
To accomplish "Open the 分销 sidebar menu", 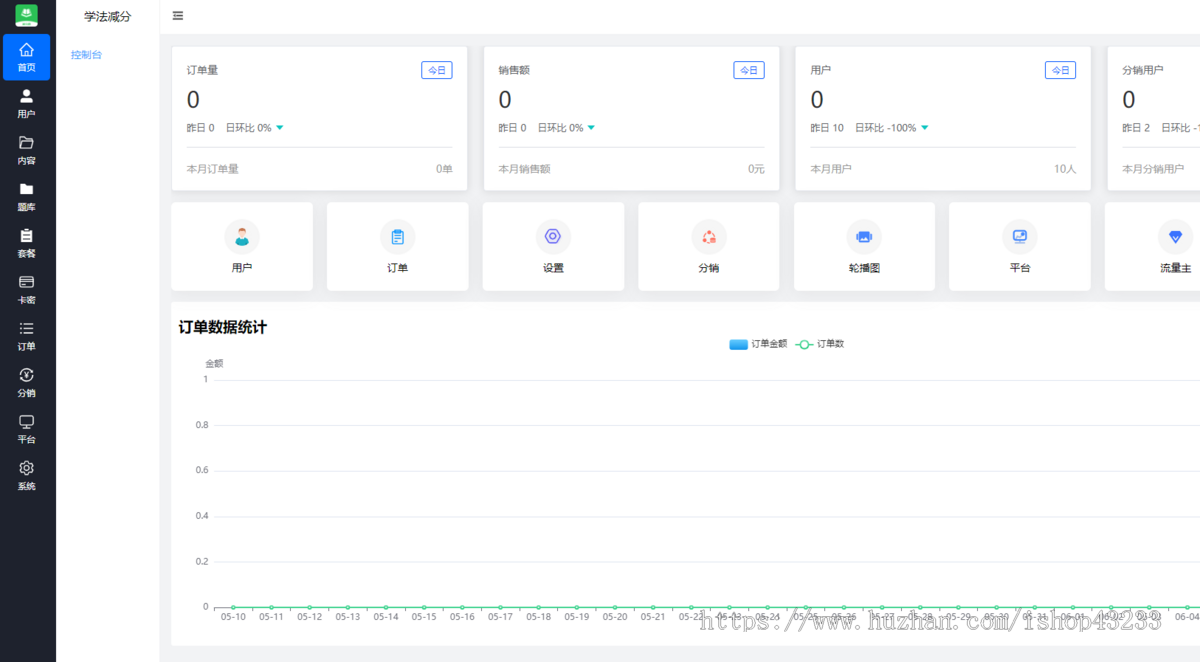I will point(27,382).
